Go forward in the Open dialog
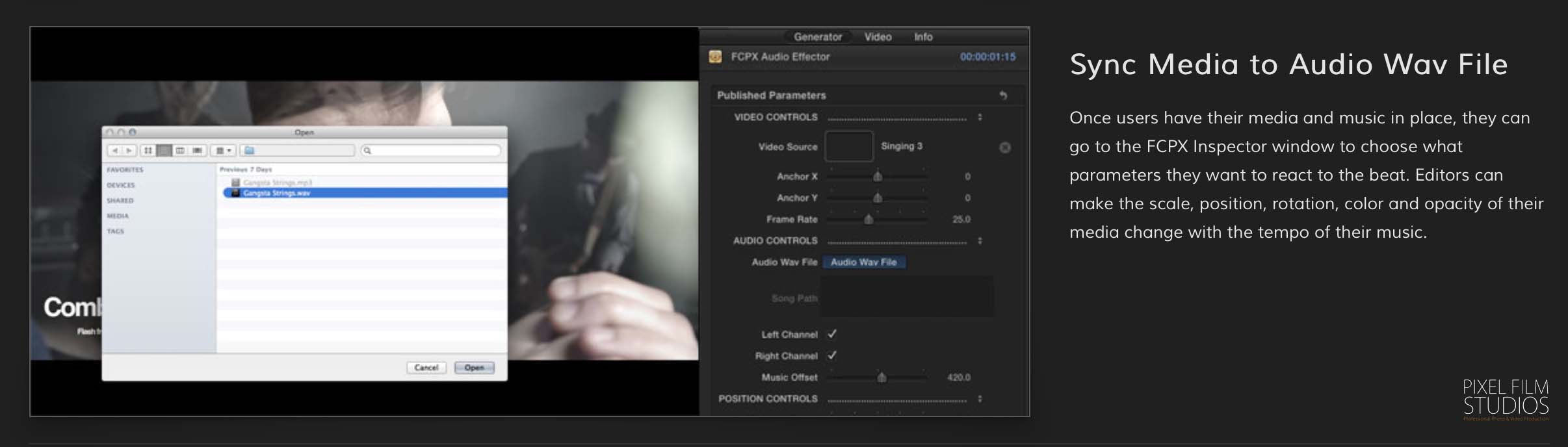This screenshot has width=1568, height=447. 129,151
